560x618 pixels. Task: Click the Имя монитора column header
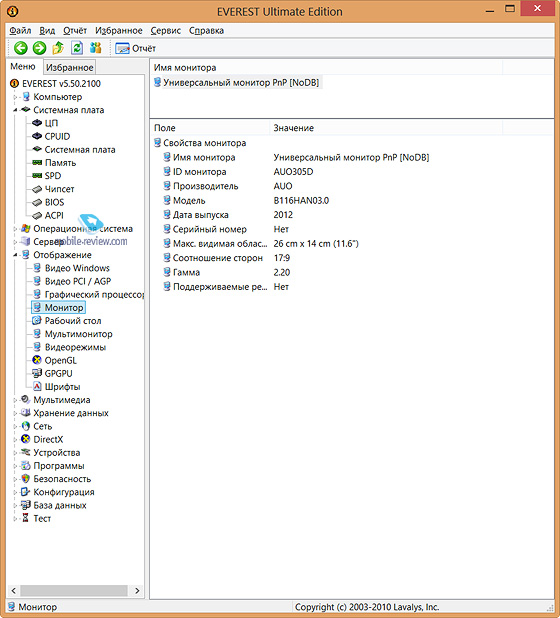(x=326, y=68)
